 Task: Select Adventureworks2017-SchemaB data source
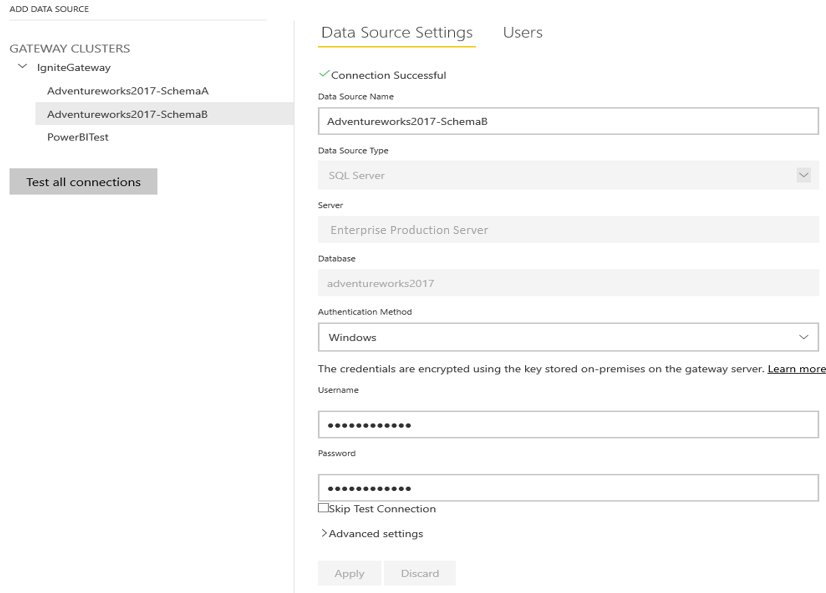coord(164,114)
